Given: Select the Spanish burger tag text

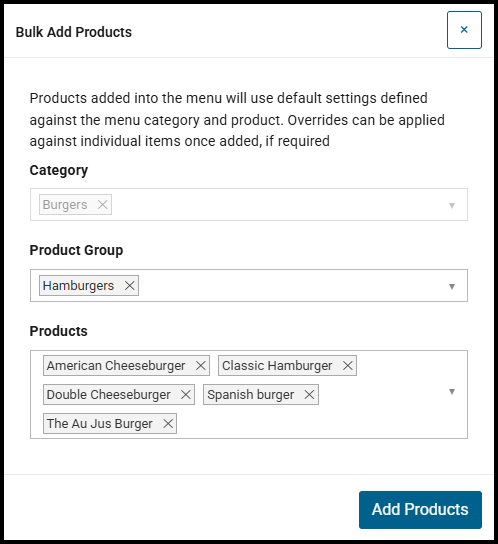Looking at the screenshot, I should pyautogui.click(x=251, y=394).
